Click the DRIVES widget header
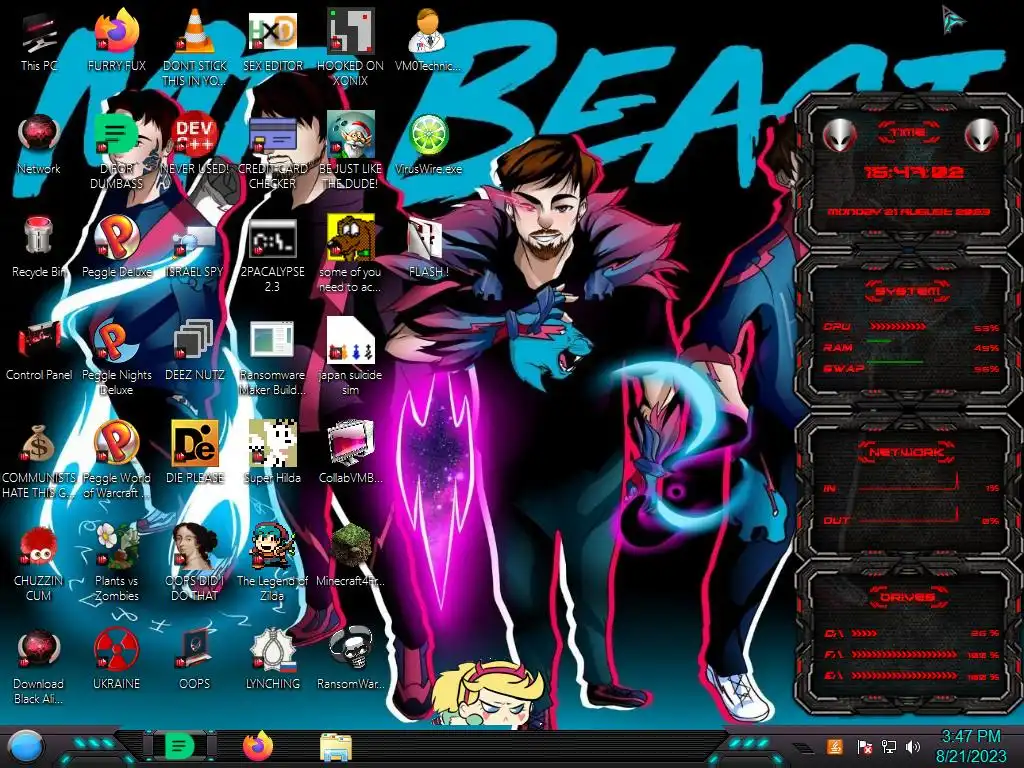This screenshot has height=768, width=1024. [908, 597]
